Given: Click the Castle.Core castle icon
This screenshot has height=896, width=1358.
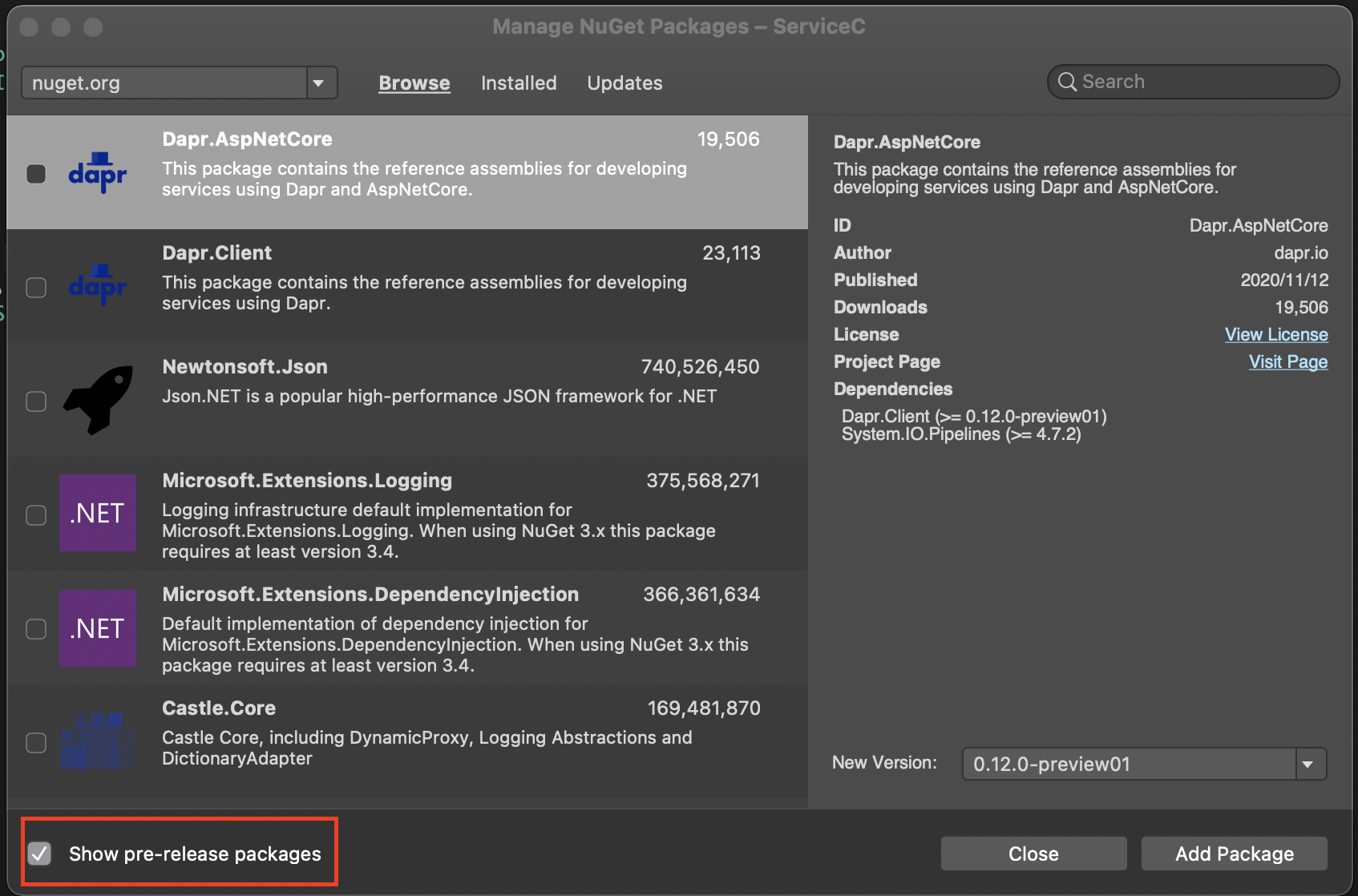Looking at the screenshot, I should point(98,741).
